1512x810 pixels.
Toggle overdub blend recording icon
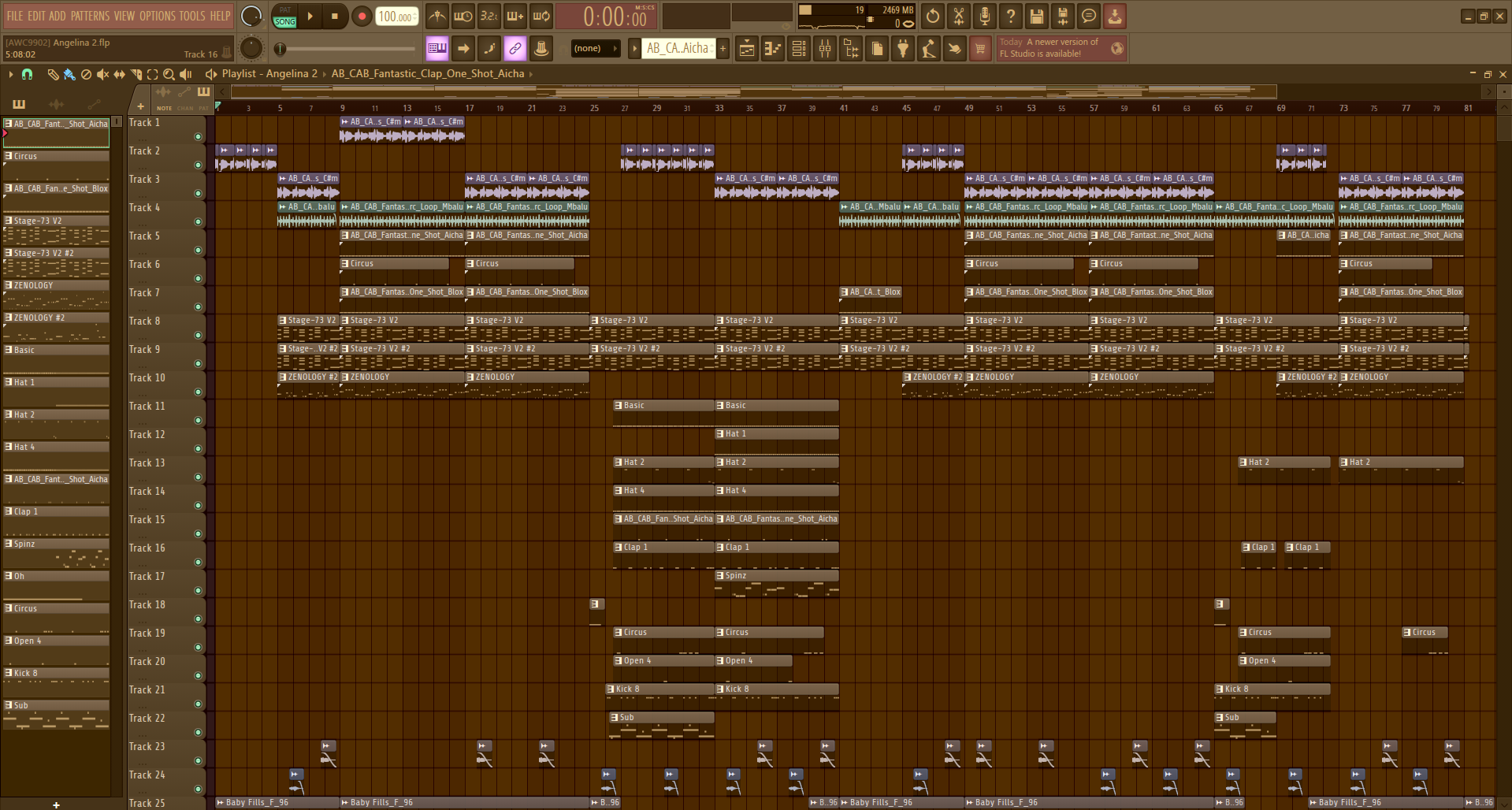515,16
